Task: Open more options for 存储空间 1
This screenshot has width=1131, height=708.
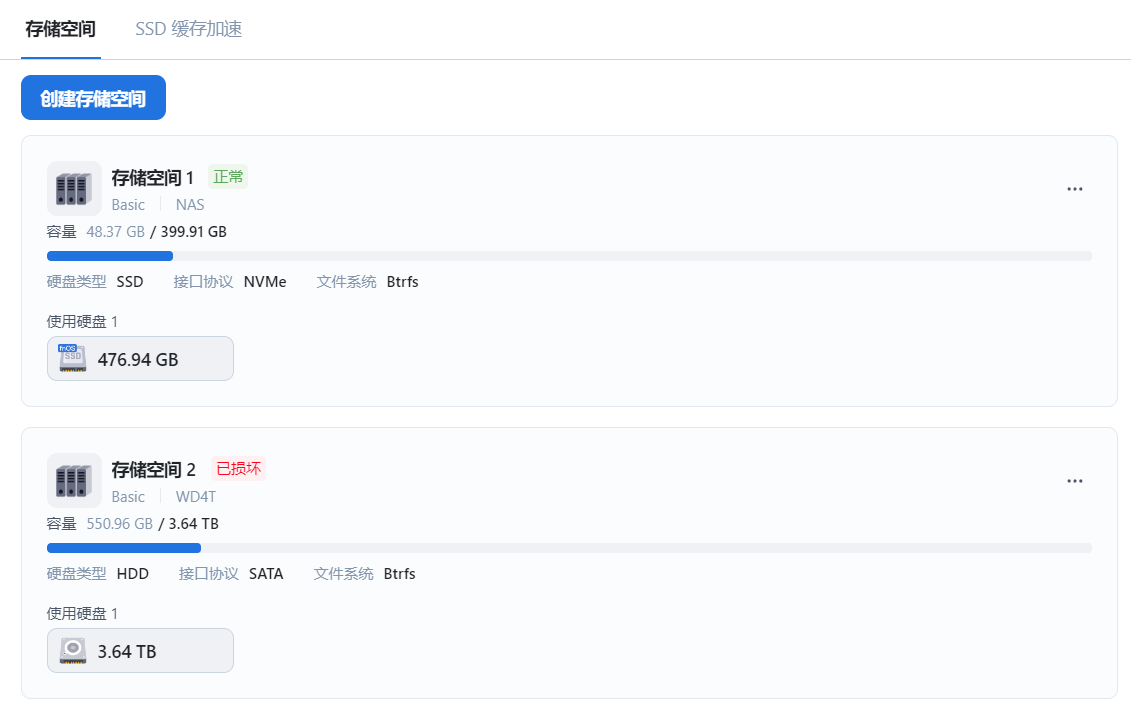Action: point(1075,189)
